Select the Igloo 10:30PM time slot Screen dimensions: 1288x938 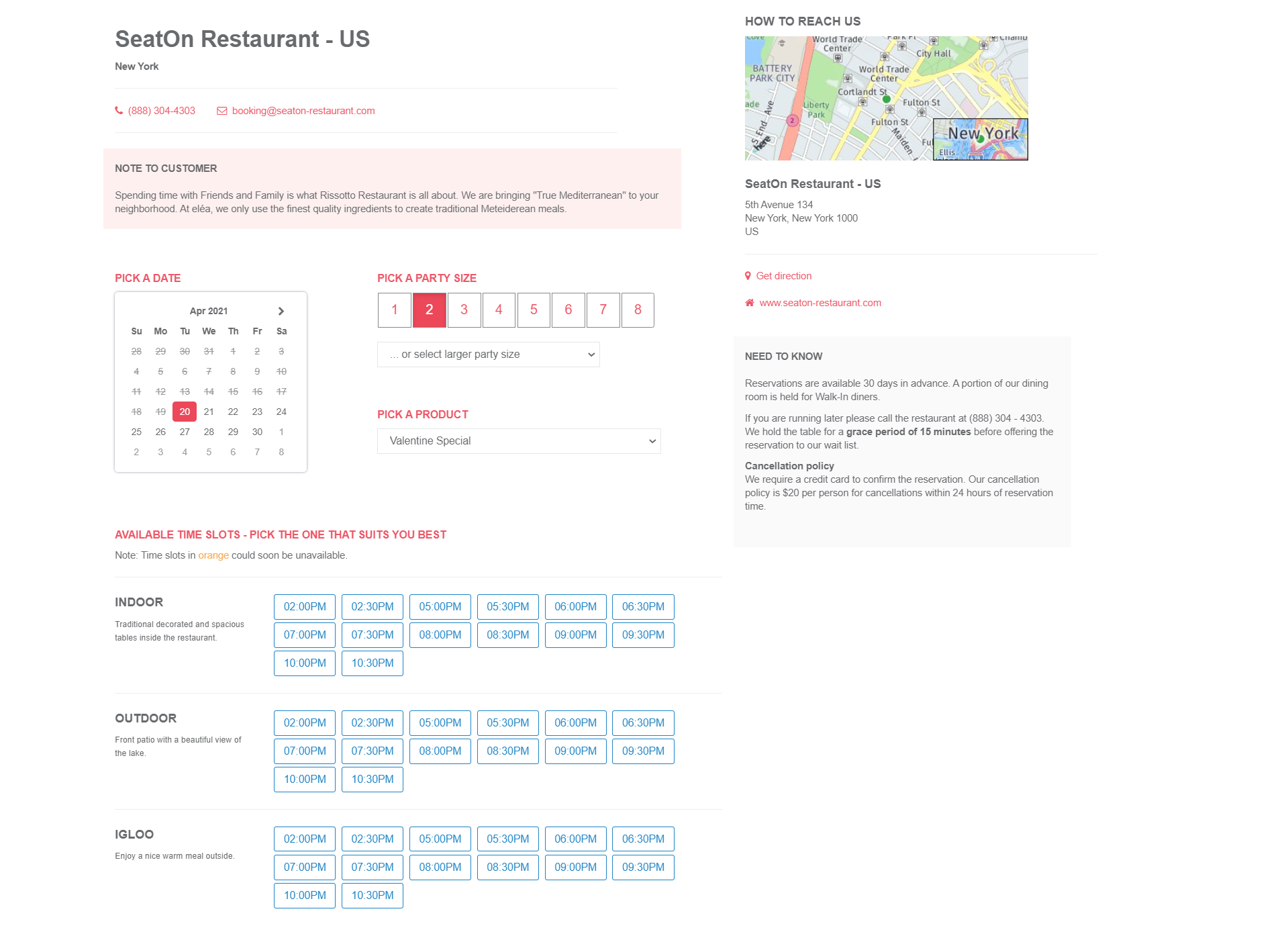(373, 896)
